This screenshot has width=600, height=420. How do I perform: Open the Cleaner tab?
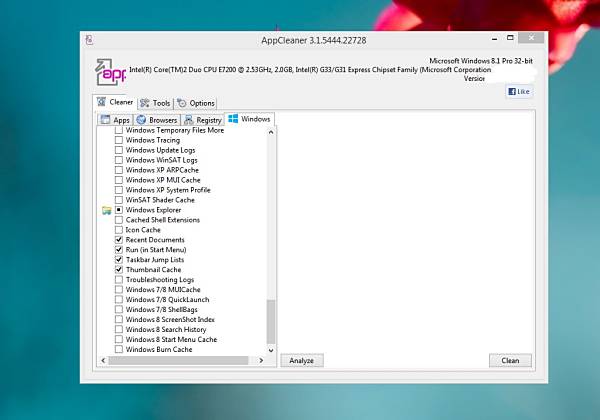click(115, 102)
